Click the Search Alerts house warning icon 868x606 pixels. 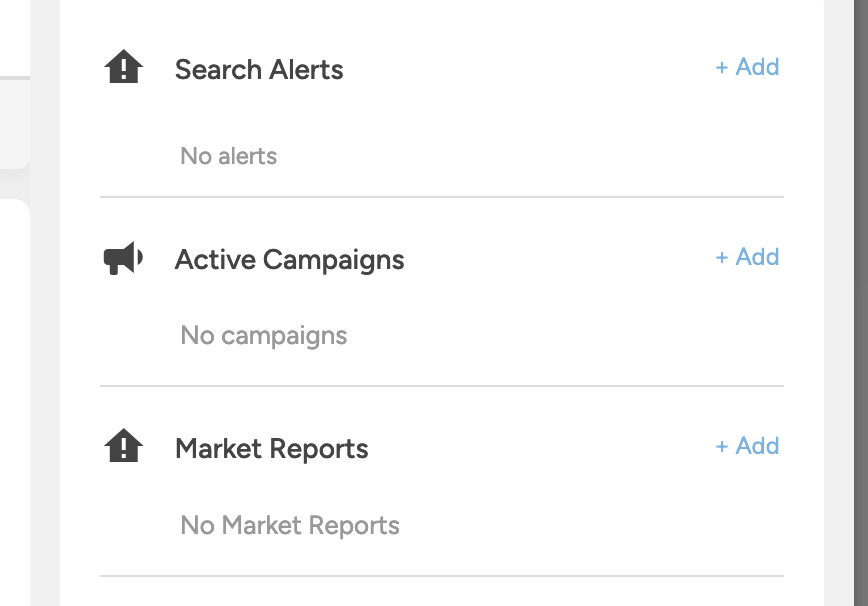point(123,67)
